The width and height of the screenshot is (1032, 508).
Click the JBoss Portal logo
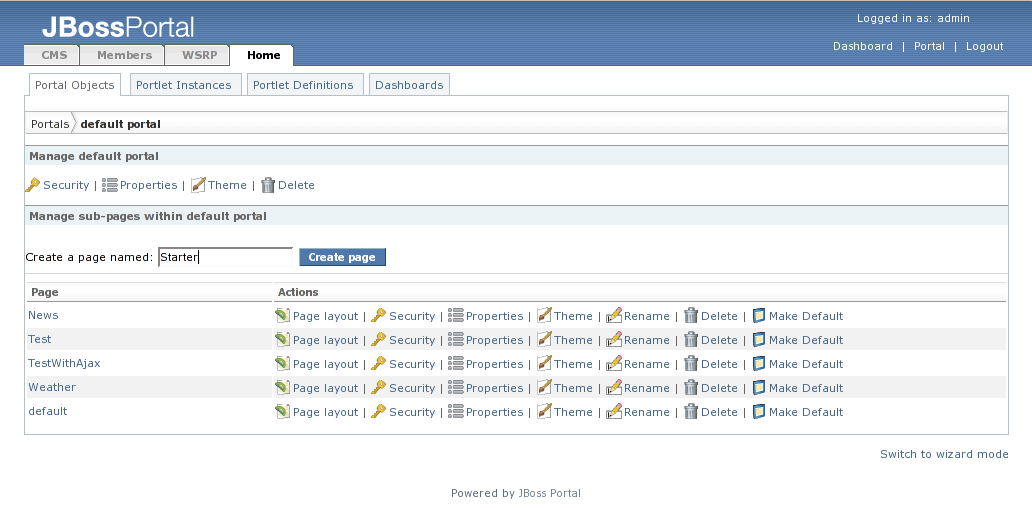click(118, 27)
